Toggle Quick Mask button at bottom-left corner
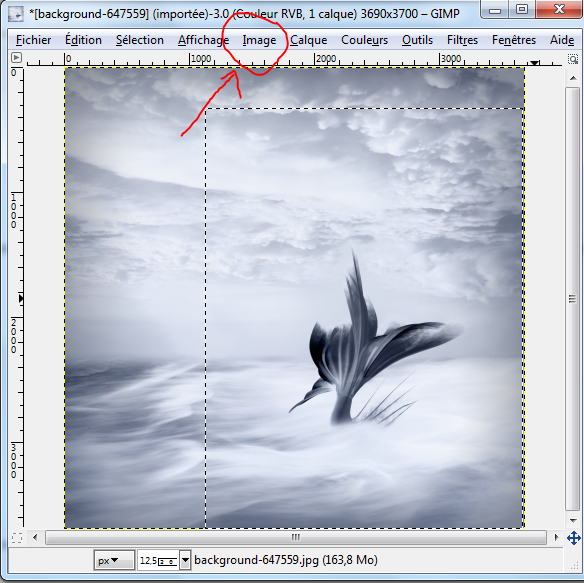 coord(17,538)
